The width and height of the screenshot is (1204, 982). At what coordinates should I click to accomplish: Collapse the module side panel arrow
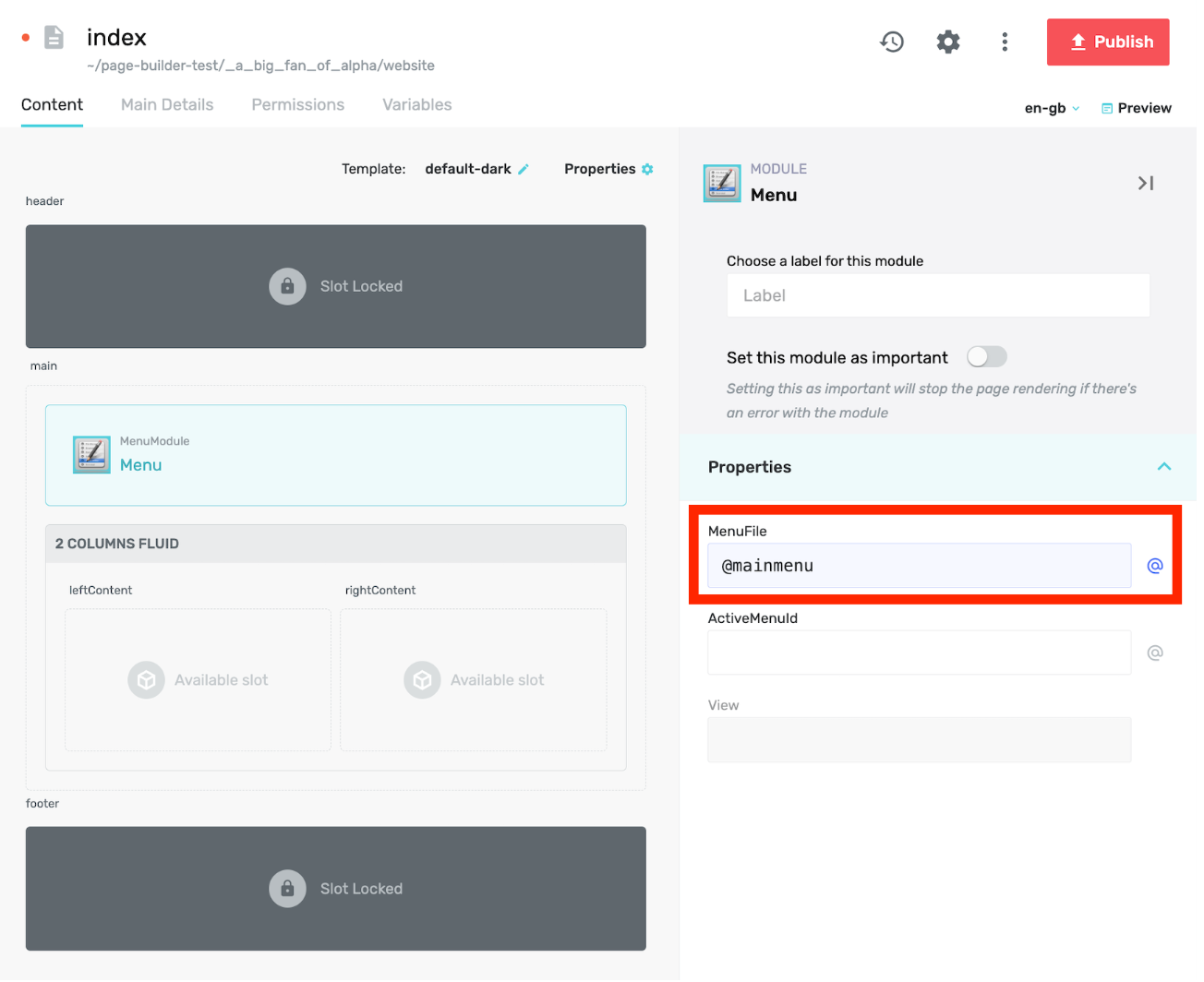[1146, 183]
